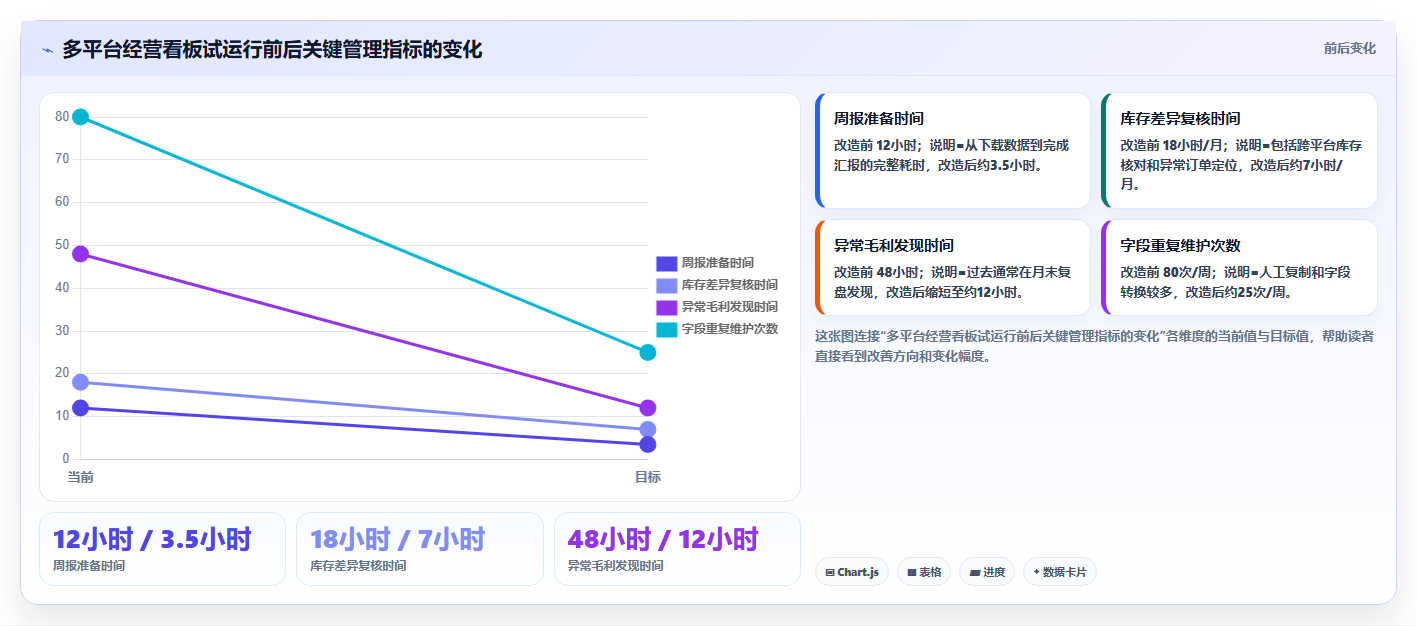Select the 表格 tag chip
1417x626 pixels.
click(x=924, y=572)
